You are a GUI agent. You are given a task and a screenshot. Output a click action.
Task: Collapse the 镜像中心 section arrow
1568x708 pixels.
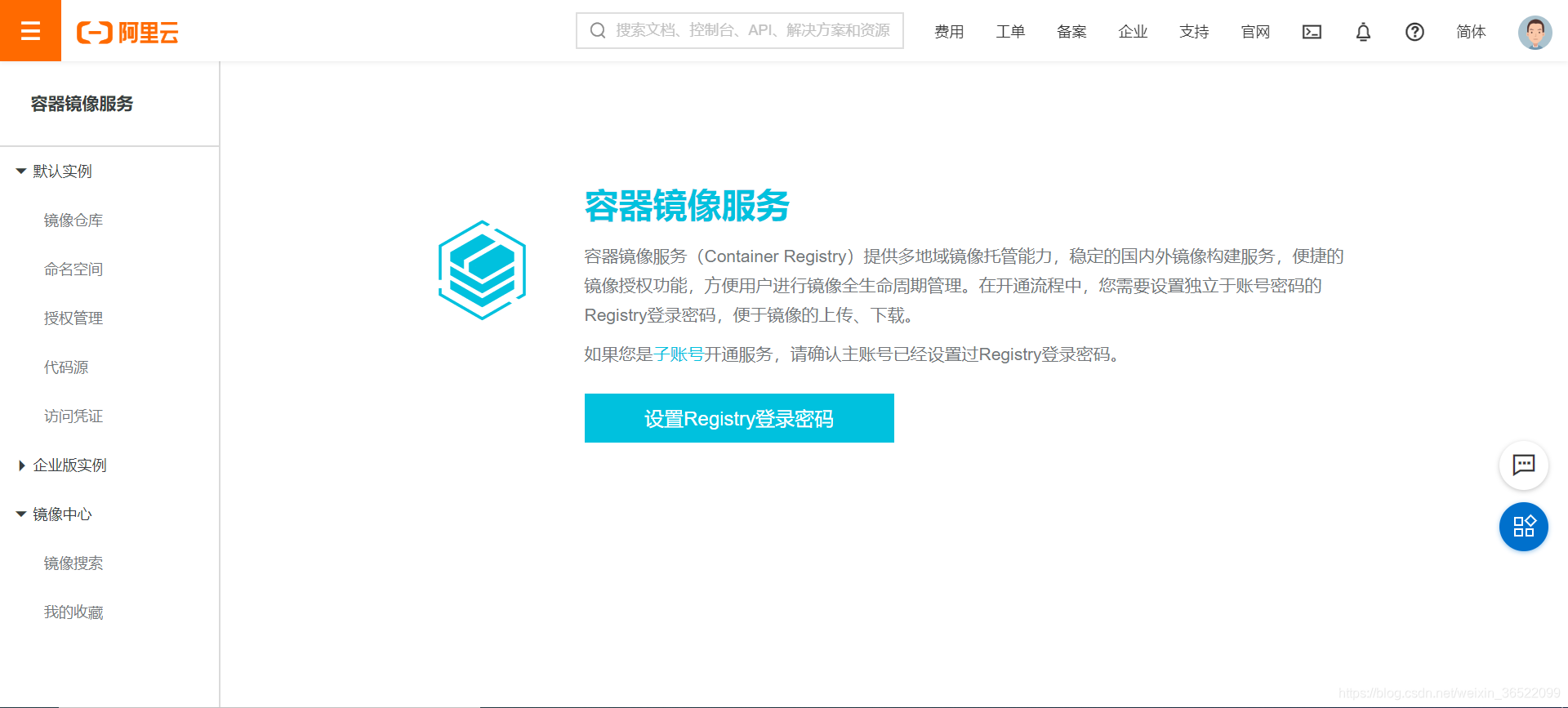tap(21, 514)
